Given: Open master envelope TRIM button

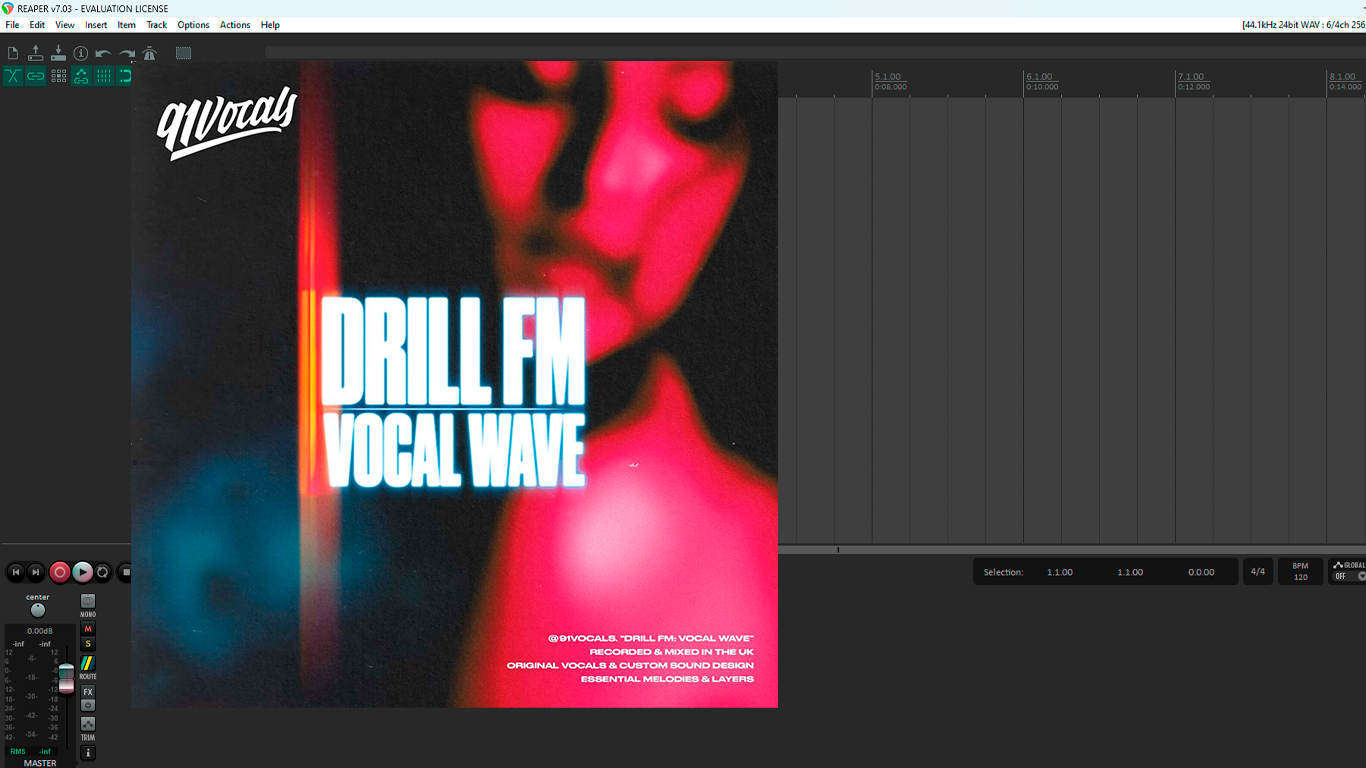Looking at the screenshot, I should coord(88,724).
